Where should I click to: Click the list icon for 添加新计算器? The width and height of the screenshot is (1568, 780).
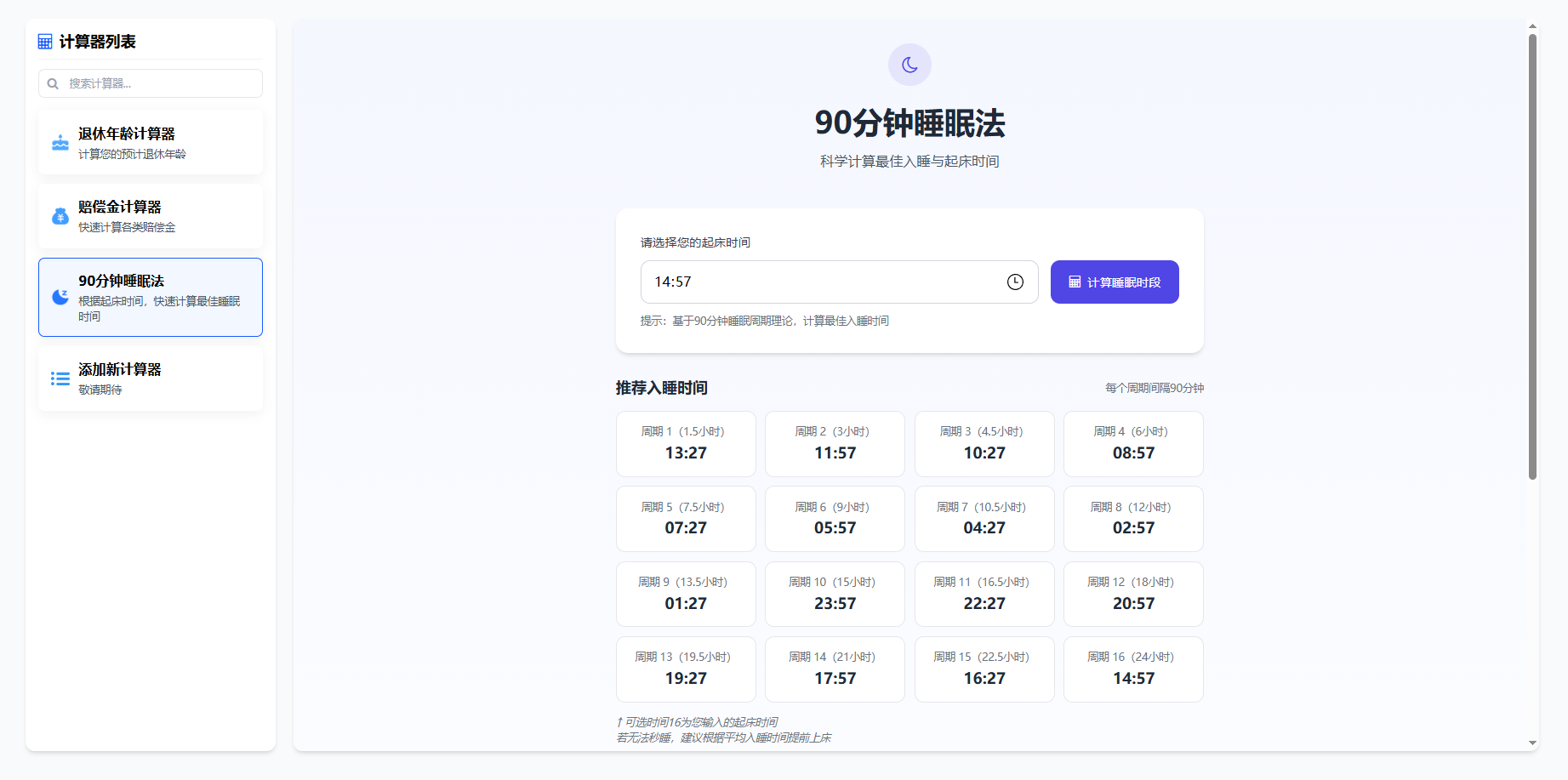(x=60, y=379)
